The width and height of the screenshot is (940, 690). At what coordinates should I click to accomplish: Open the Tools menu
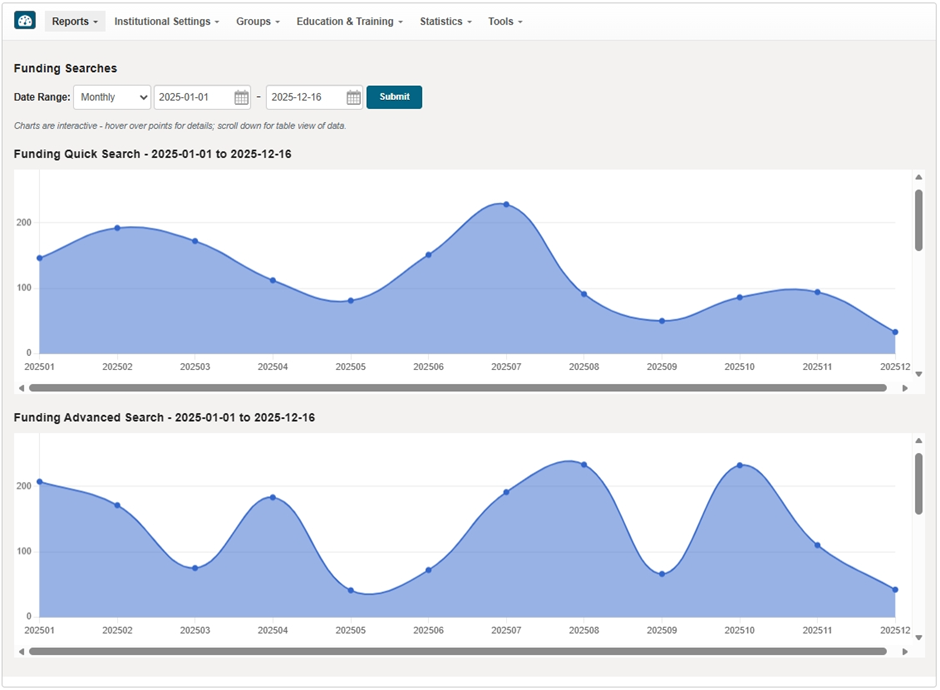coord(505,22)
